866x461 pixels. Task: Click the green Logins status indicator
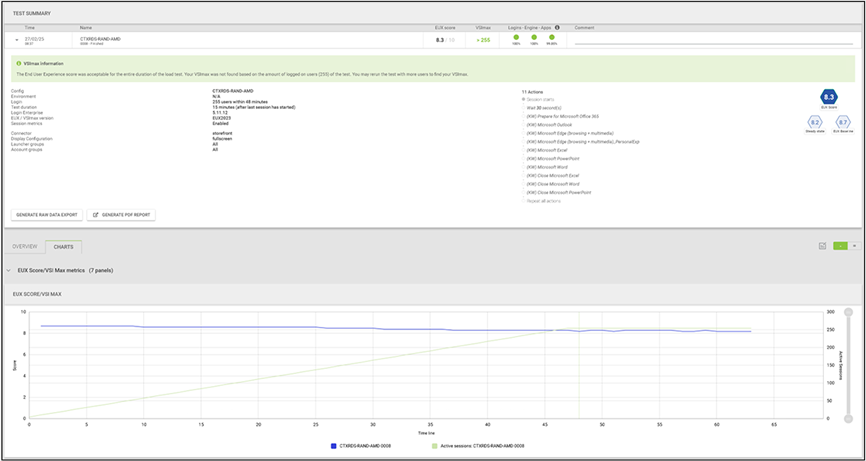pyautogui.click(x=516, y=37)
